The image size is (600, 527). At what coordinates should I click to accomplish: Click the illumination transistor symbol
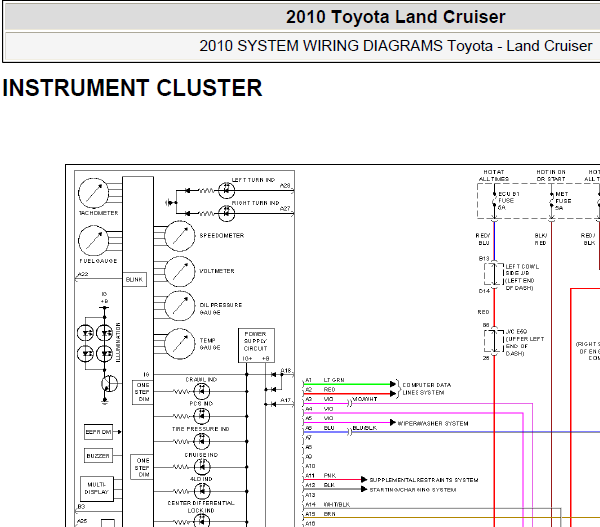109,384
